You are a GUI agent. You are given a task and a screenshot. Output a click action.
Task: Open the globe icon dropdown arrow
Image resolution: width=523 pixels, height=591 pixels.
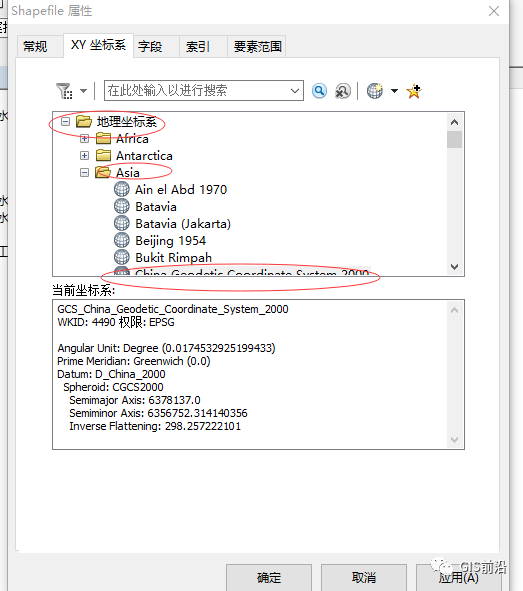click(x=394, y=91)
